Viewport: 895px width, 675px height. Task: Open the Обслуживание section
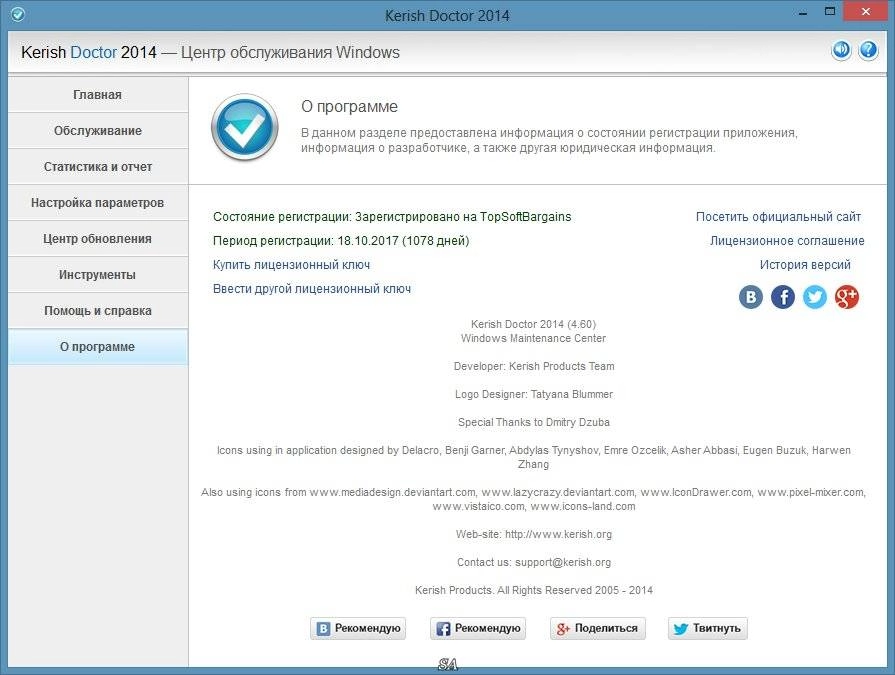click(x=98, y=131)
